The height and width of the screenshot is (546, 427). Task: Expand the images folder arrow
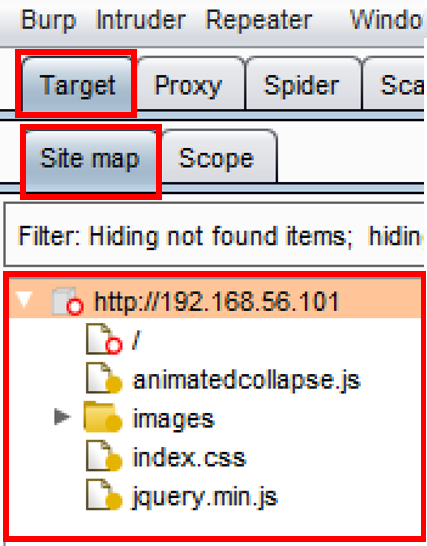coord(62,416)
